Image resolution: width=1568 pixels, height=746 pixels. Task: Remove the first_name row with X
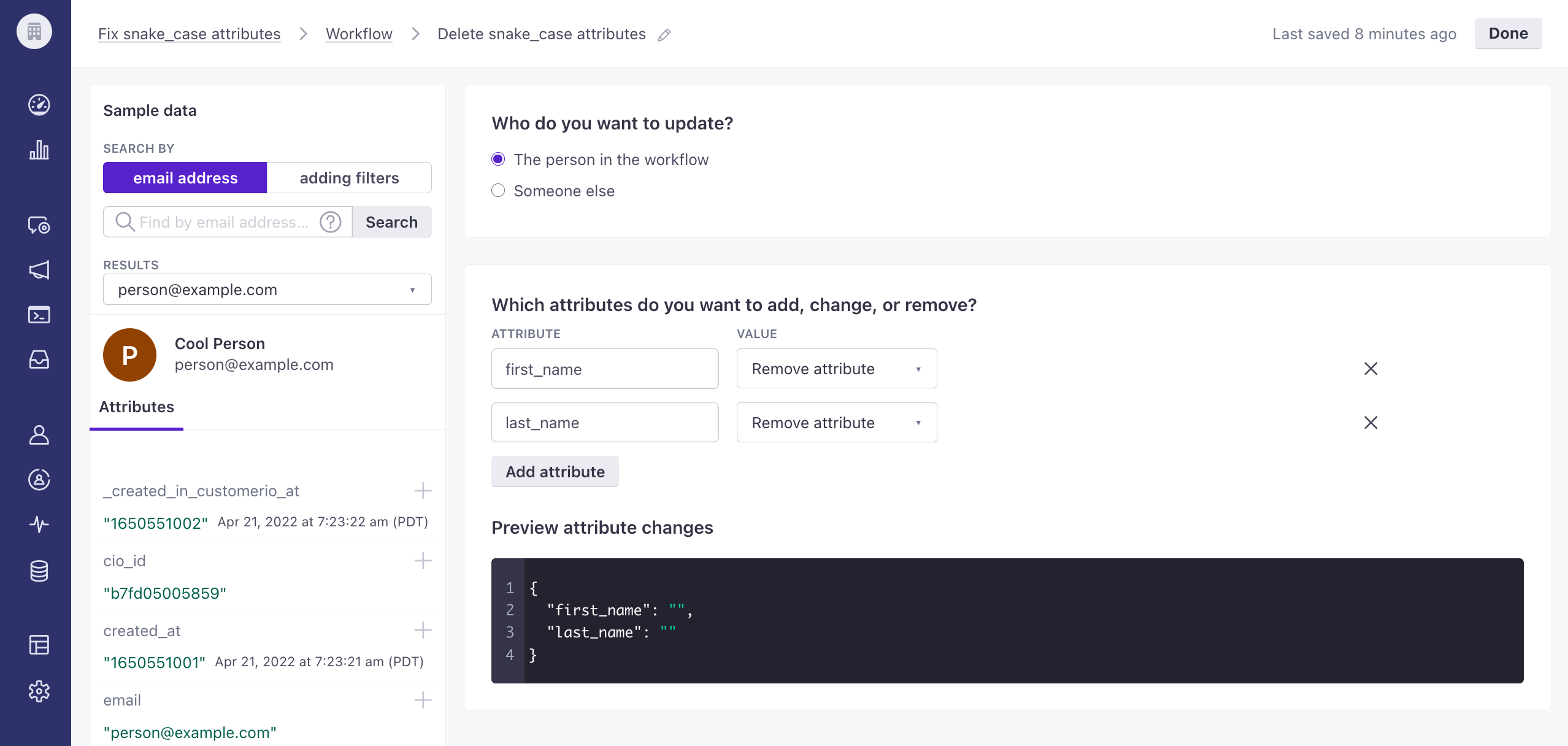point(1371,369)
